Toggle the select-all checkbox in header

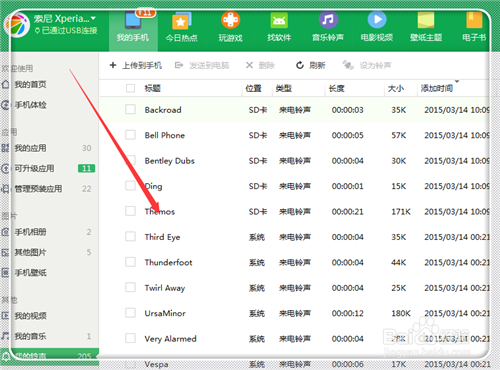click(x=130, y=88)
